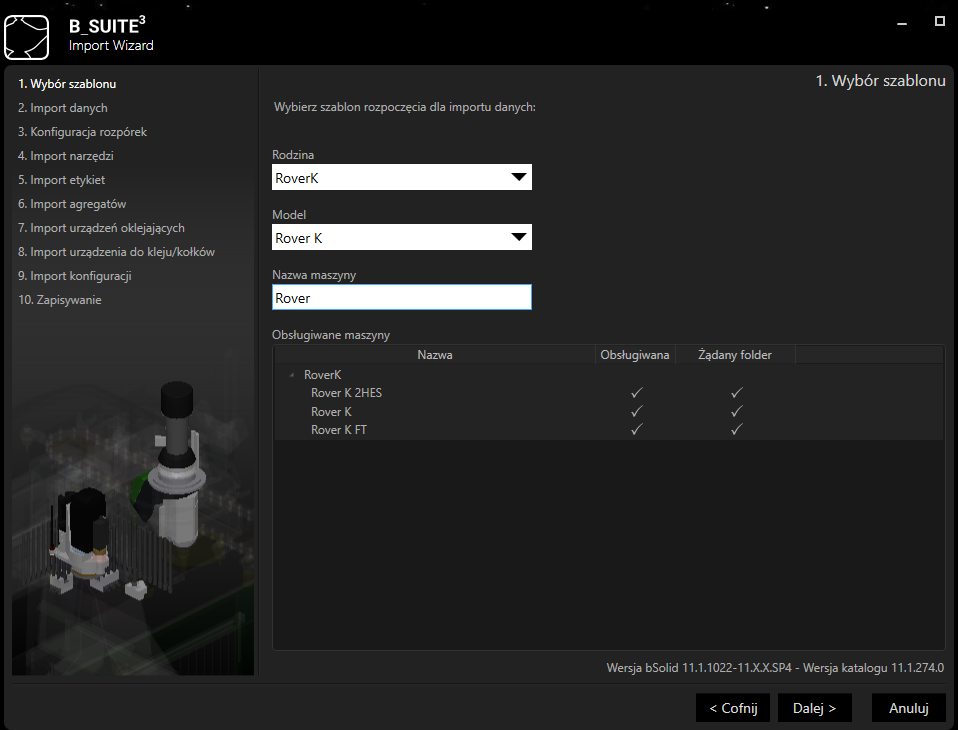The height and width of the screenshot is (730, 958).
Task: Select the Rover K 2HES row
Action: click(609, 393)
